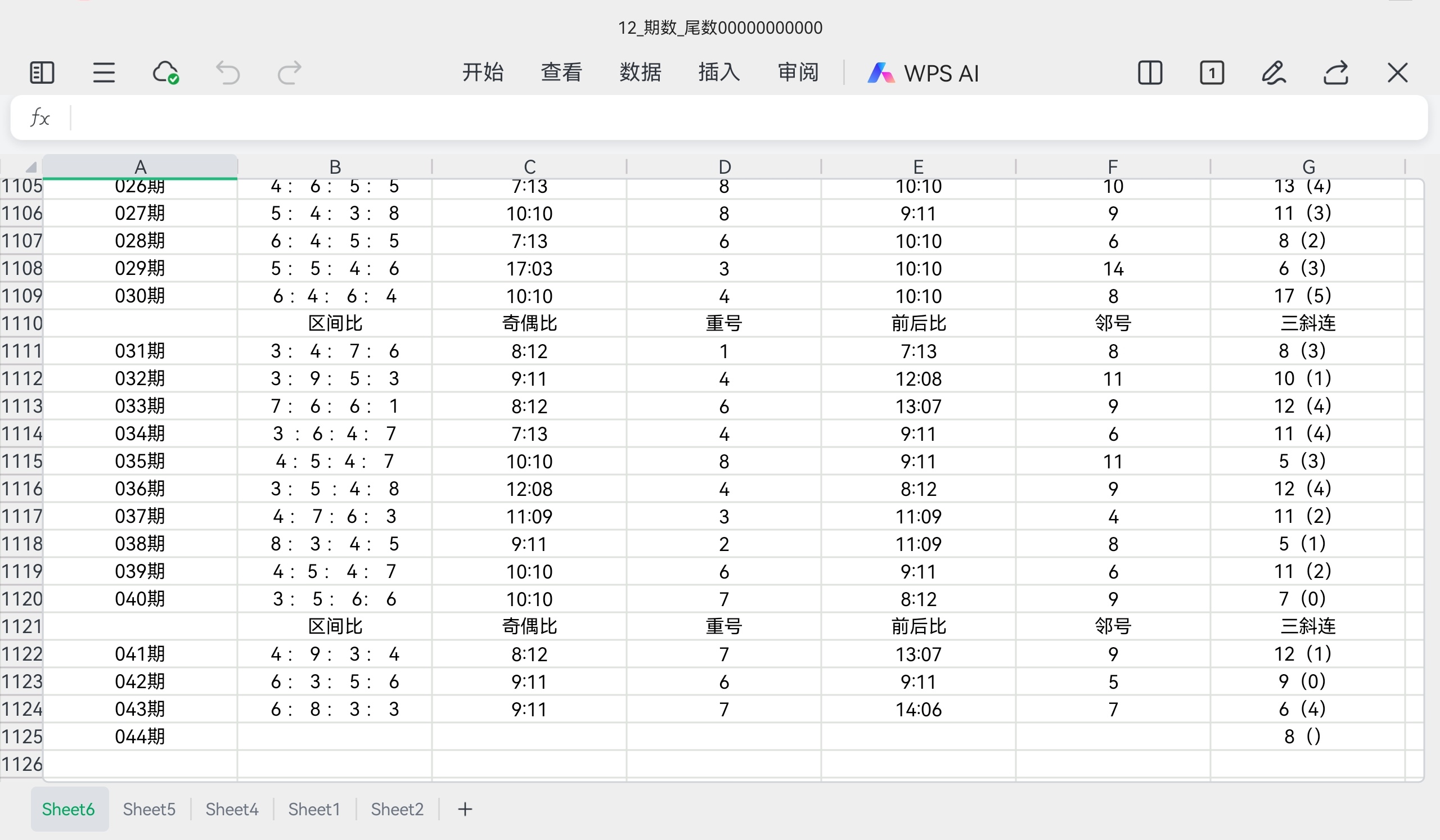This screenshot has height=840, width=1440.
Task: Click the cloud sync status icon
Action: click(x=166, y=73)
